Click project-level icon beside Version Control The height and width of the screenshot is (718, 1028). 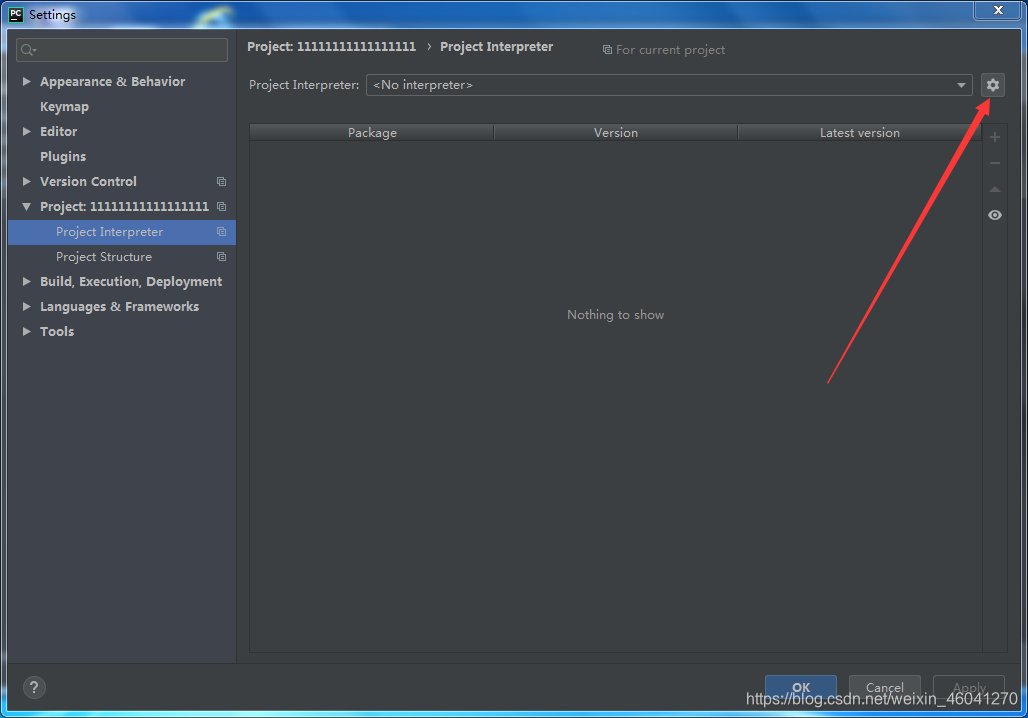click(x=222, y=182)
